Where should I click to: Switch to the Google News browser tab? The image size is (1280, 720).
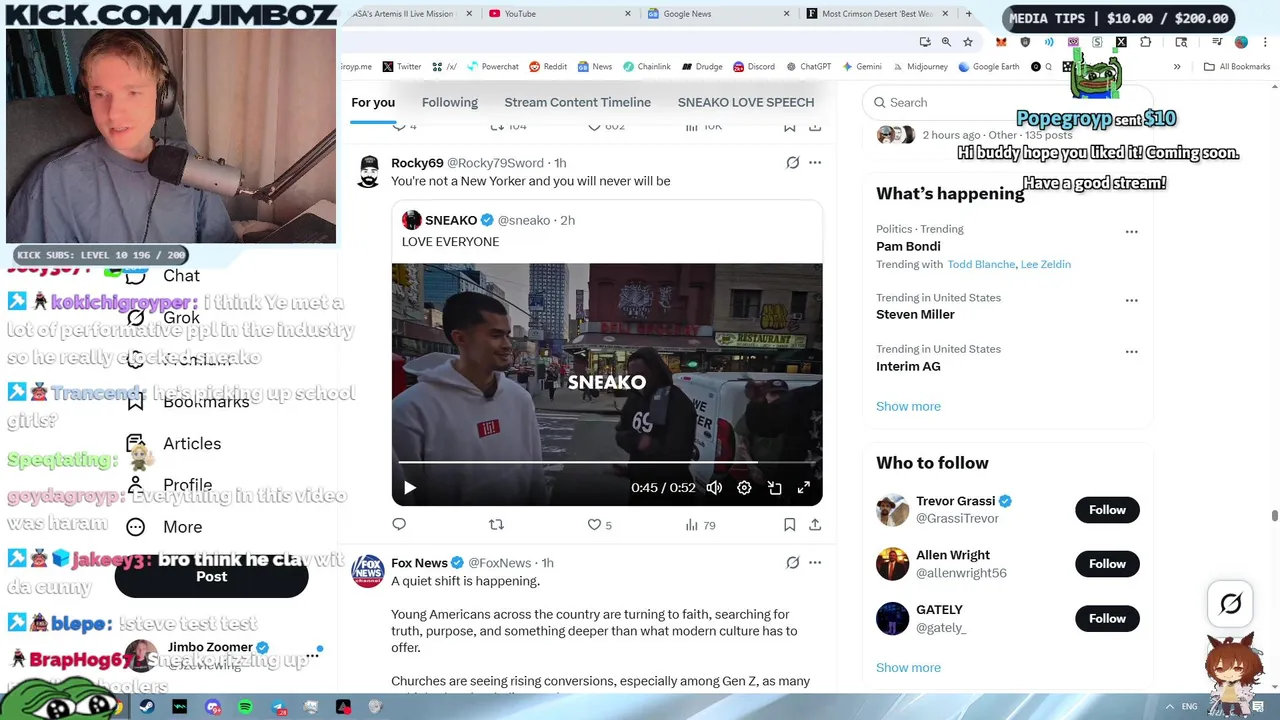coord(719,14)
